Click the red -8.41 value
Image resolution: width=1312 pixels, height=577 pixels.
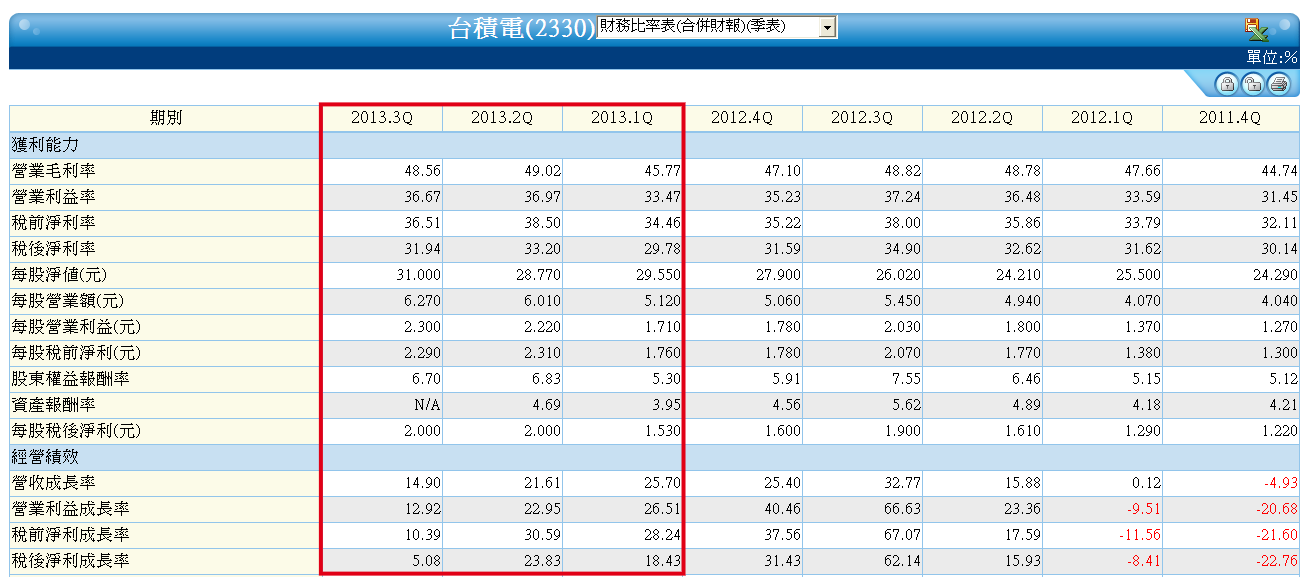pyautogui.click(x=1143, y=561)
